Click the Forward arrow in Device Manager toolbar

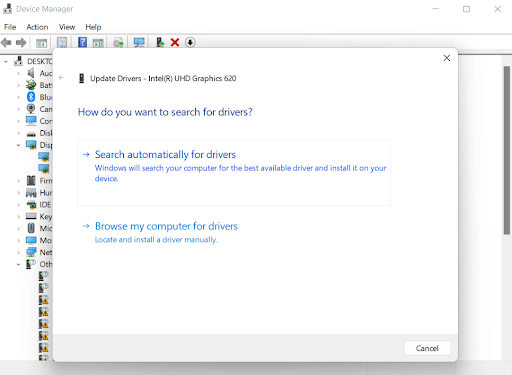[21, 43]
